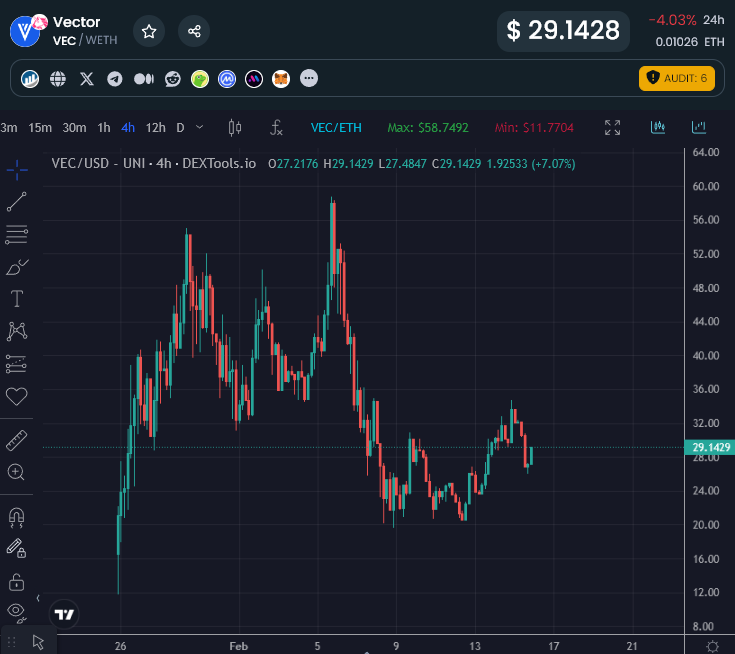735x654 pixels.
Task: Click the VEC/USD - UNI chart title
Action: pos(154,164)
